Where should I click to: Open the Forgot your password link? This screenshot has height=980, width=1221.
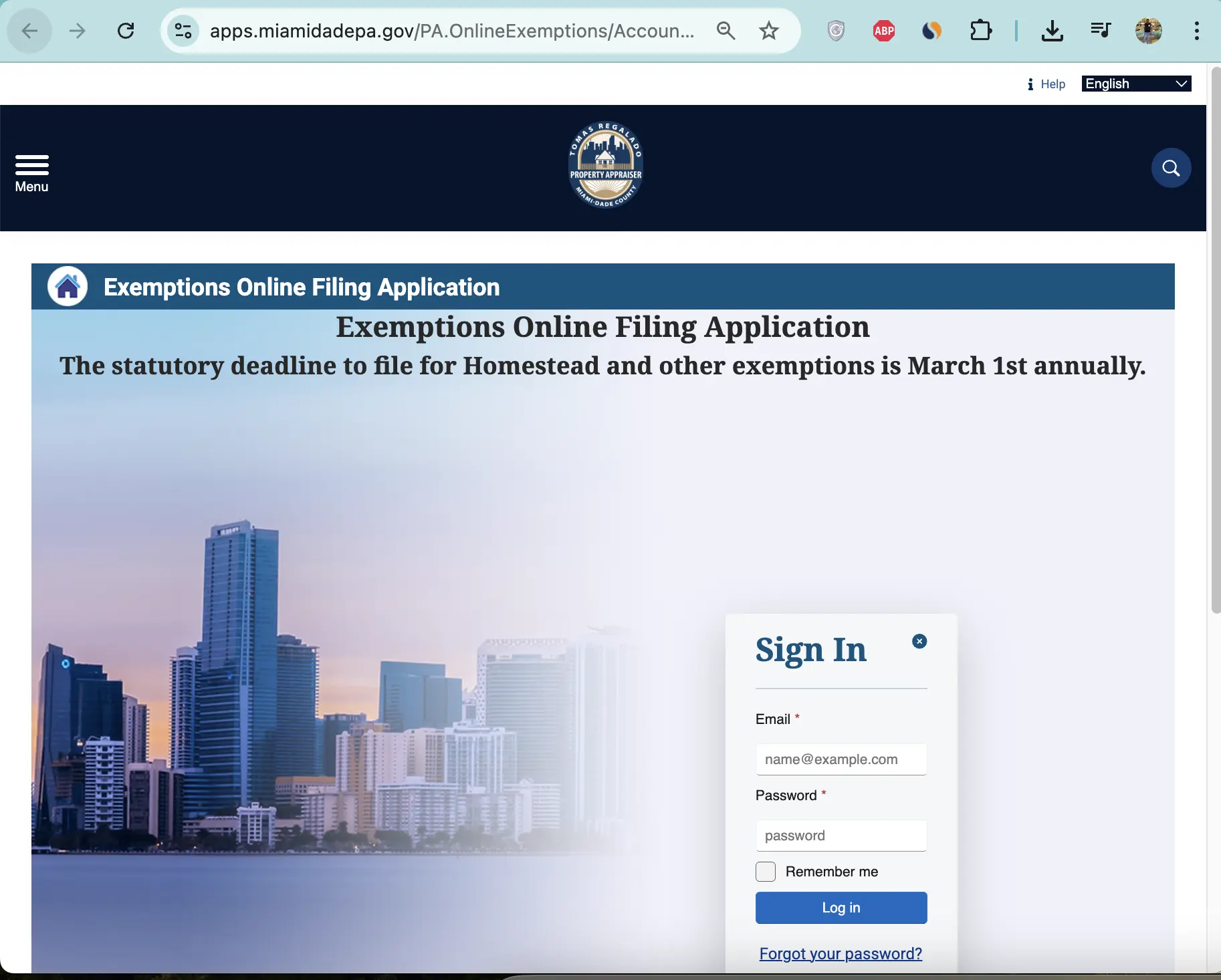[x=840, y=953]
